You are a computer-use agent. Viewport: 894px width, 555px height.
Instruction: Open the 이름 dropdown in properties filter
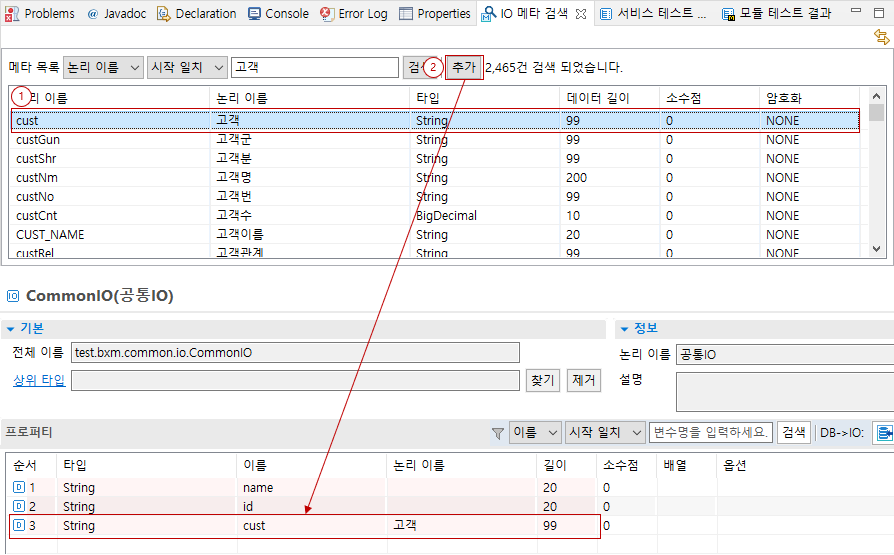(x=535, y=432)
